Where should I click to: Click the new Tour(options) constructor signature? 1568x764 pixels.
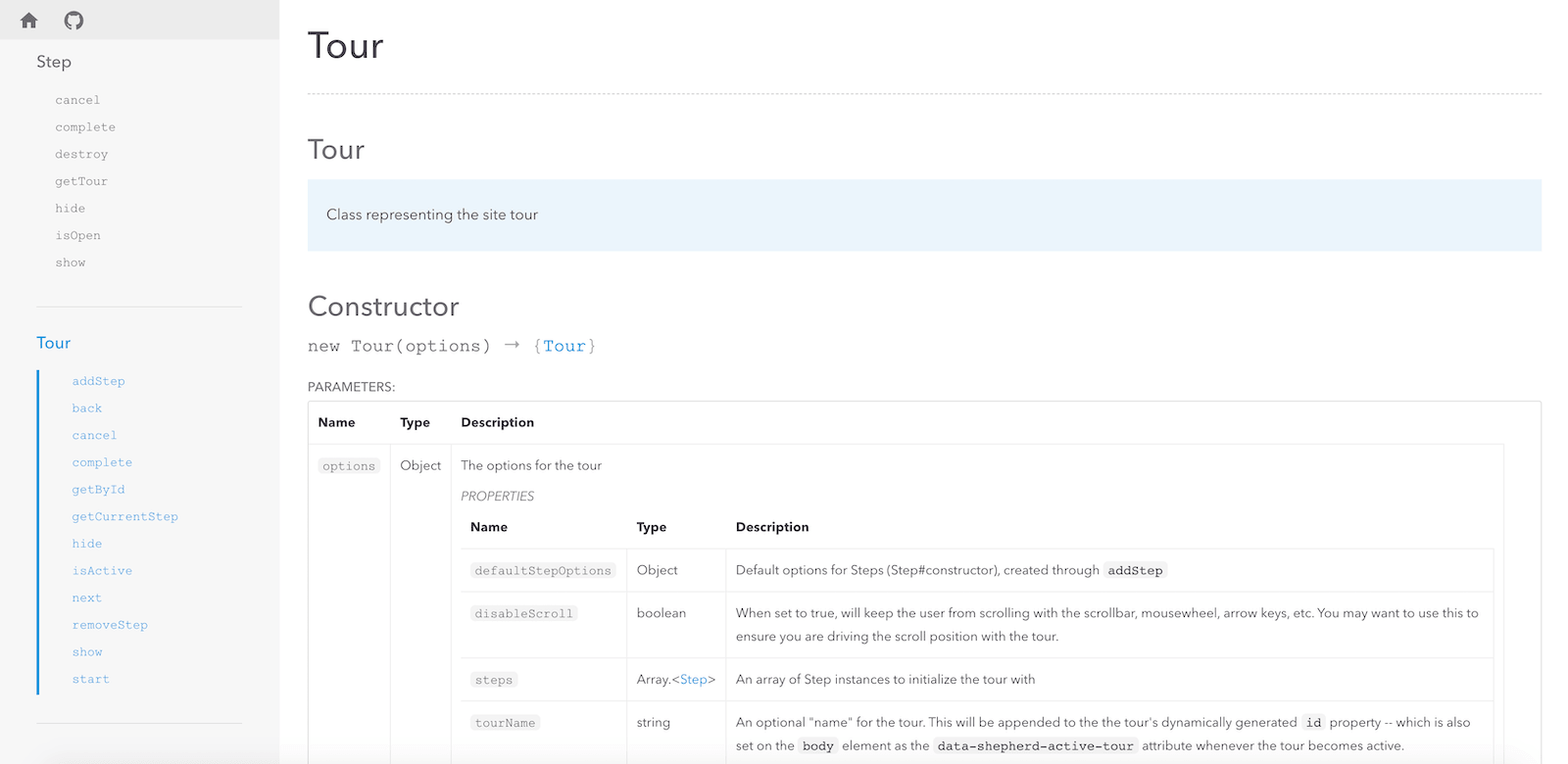pos(399,346)
